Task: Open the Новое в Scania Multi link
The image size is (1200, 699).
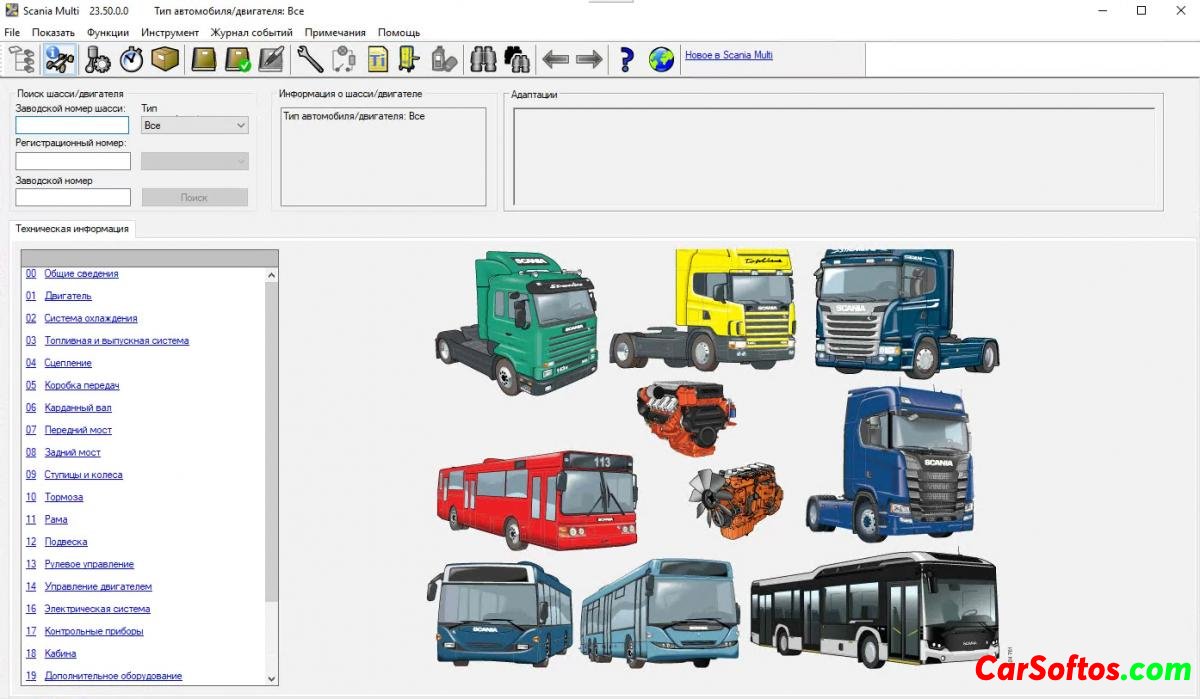Action: (728, 55)
